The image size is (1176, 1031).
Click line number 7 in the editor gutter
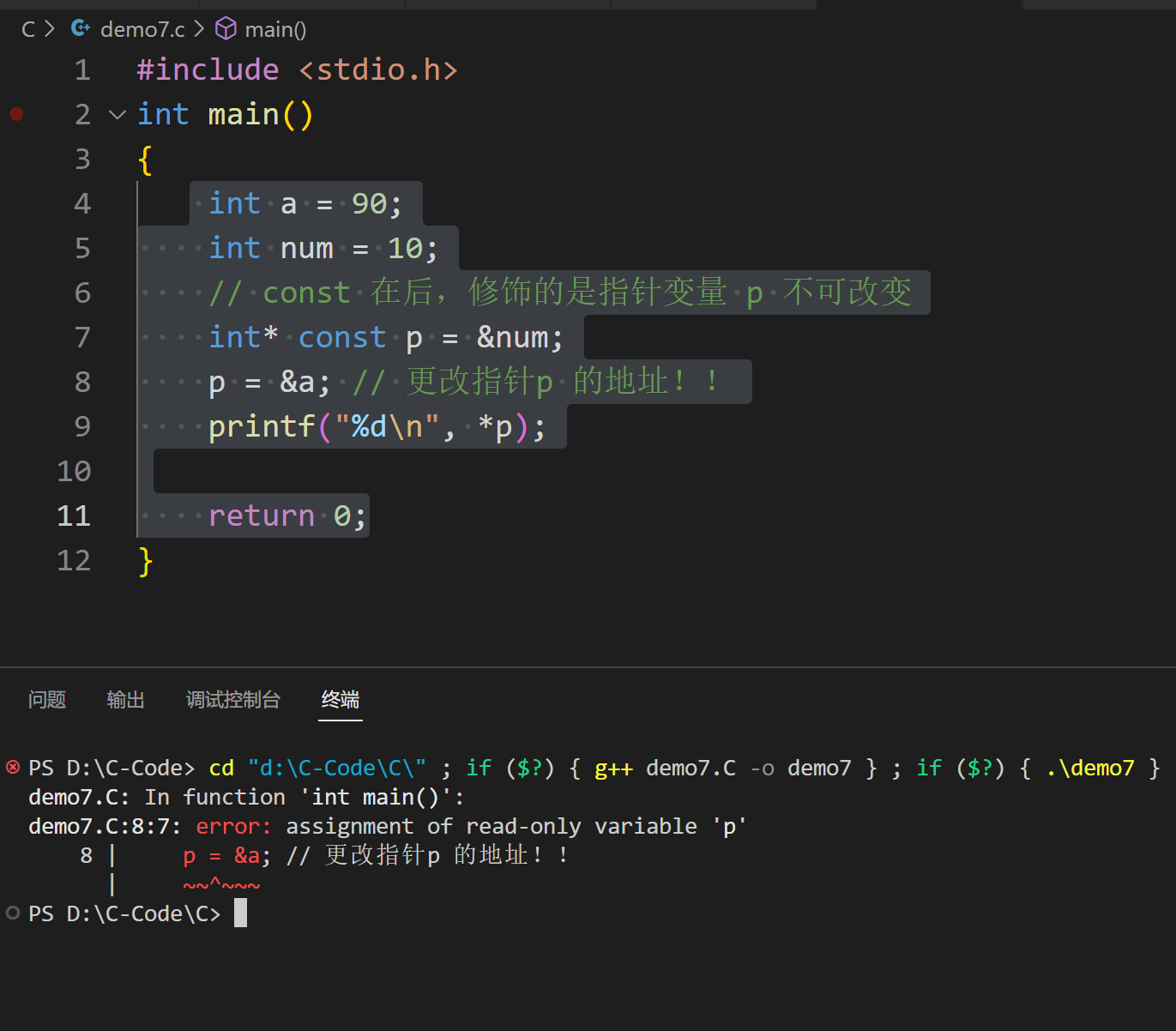pyautogui.click(x=82, y=337)
